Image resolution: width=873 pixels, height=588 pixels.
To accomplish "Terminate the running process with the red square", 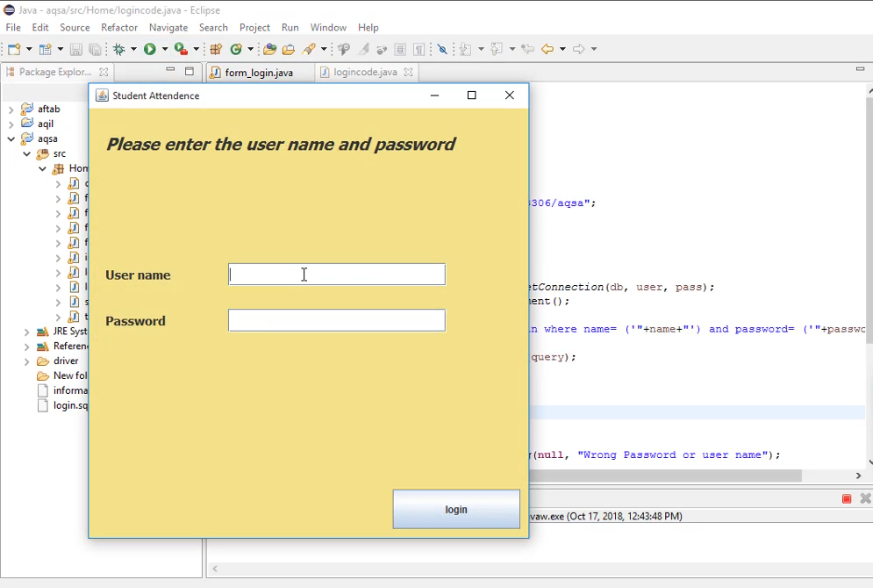I will tap(847, 498).
